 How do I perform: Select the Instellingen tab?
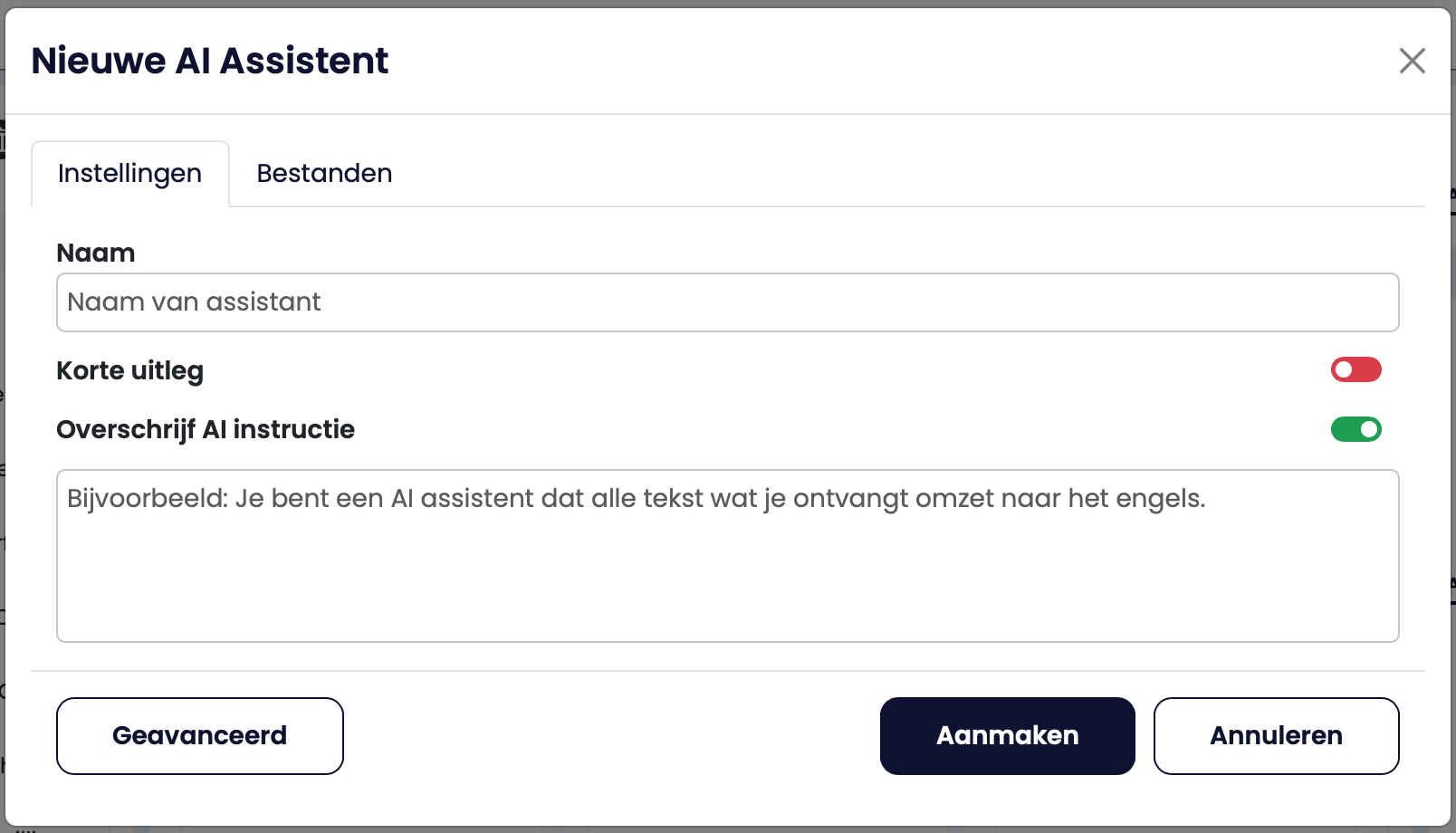click(129, 173)
